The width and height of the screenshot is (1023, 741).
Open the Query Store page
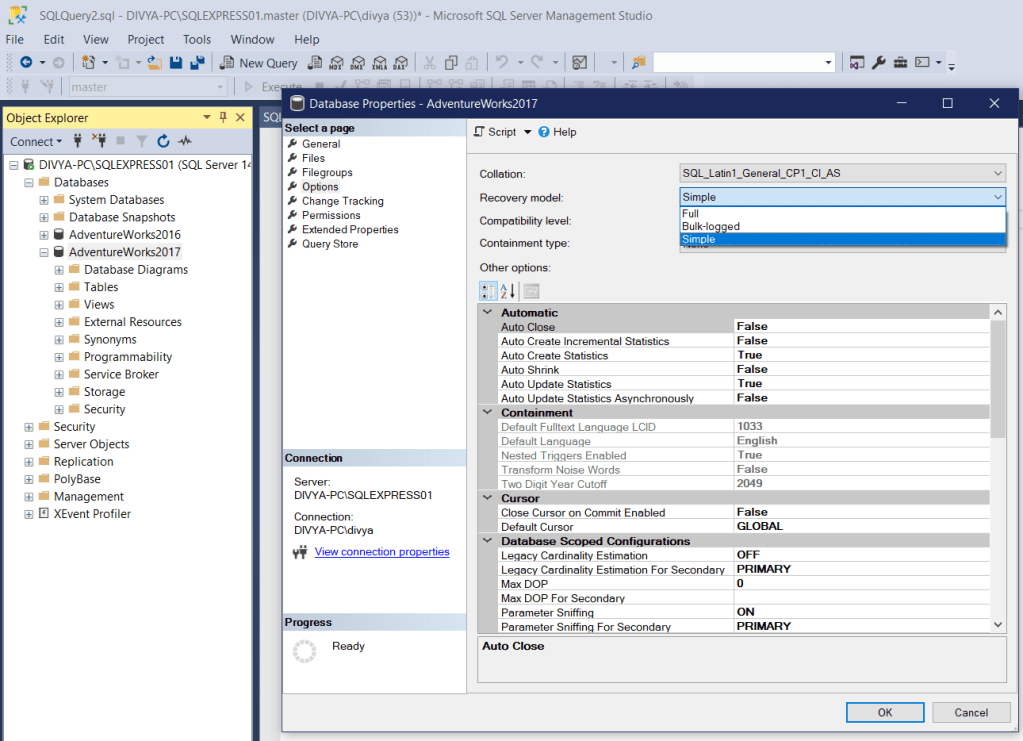(x=330, y=244)
